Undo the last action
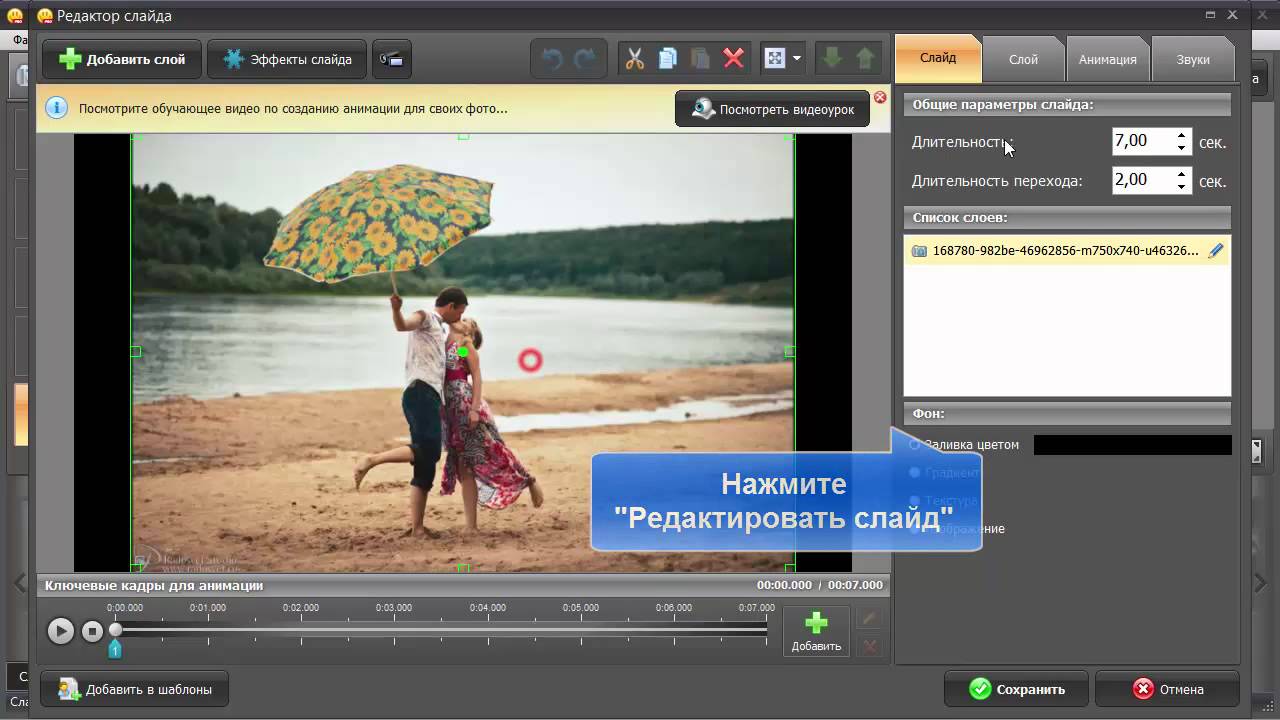The height and width of the screenshot is (720, 1280). 552,59
